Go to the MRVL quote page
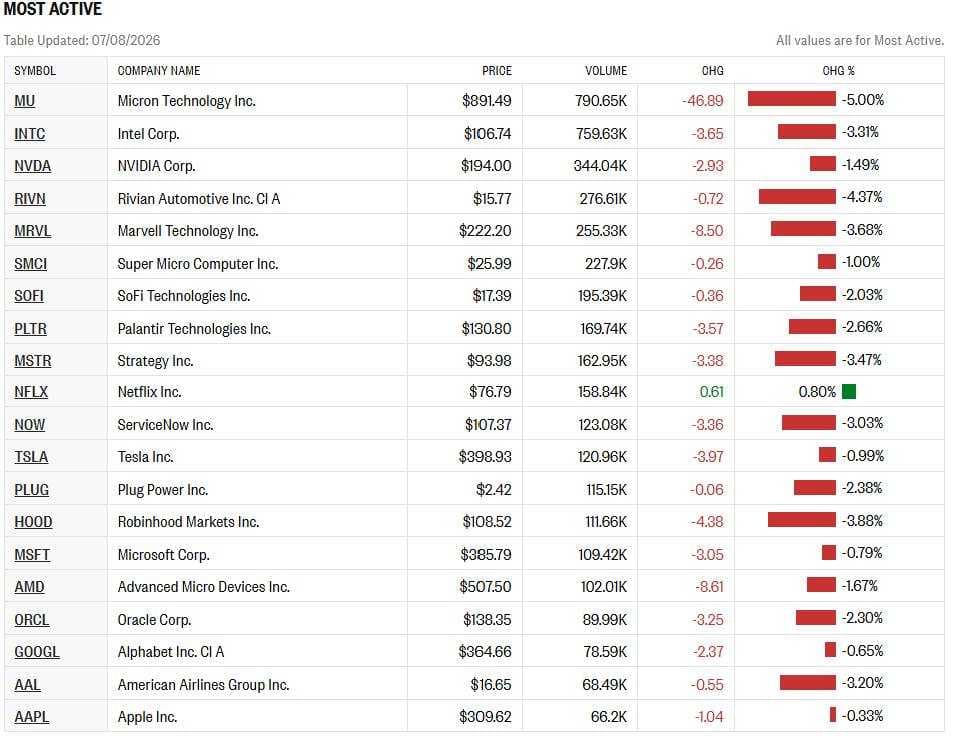This screenshot has width=954, height=736. [32, 231]
